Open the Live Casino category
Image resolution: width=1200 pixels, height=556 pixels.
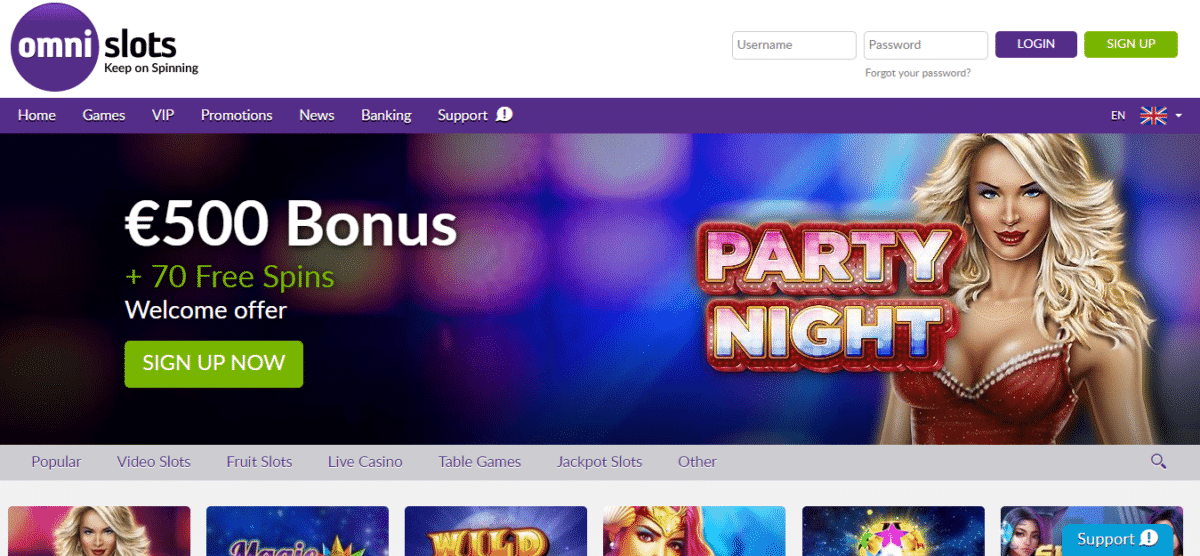365,461
